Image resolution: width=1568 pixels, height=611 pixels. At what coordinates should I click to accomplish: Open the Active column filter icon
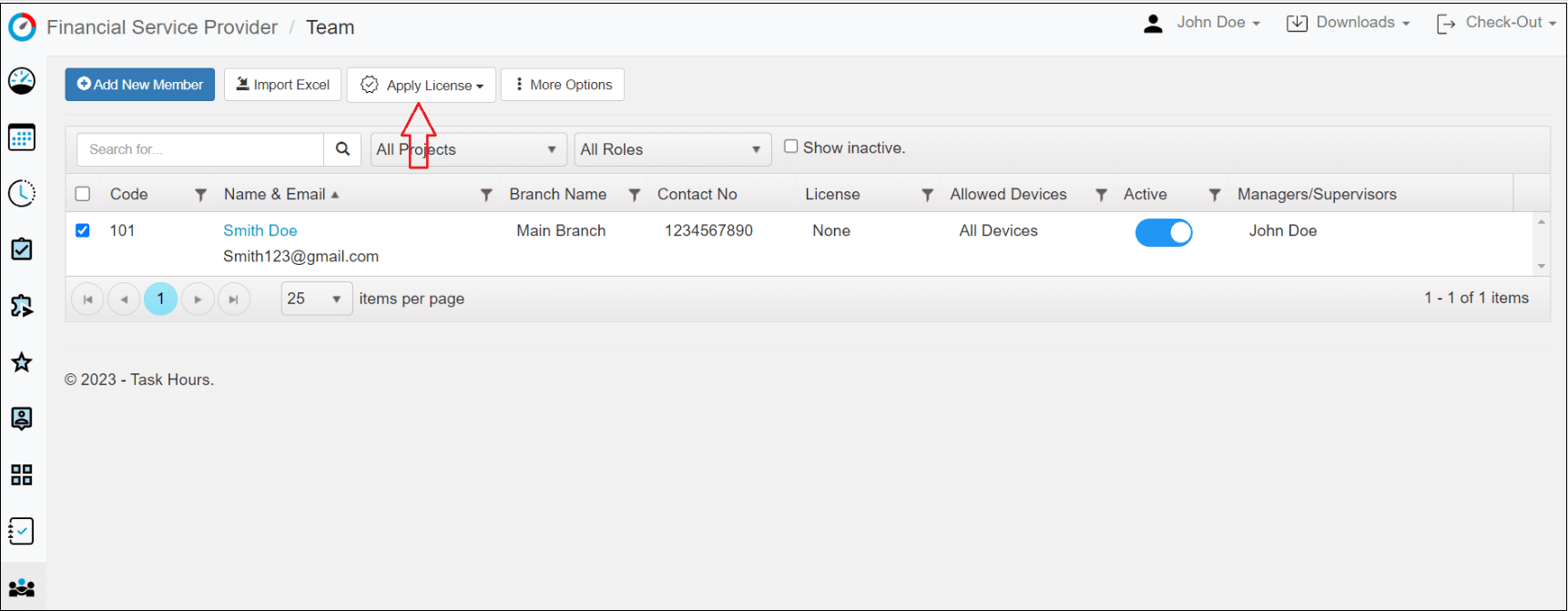(x=1214, y=195)
